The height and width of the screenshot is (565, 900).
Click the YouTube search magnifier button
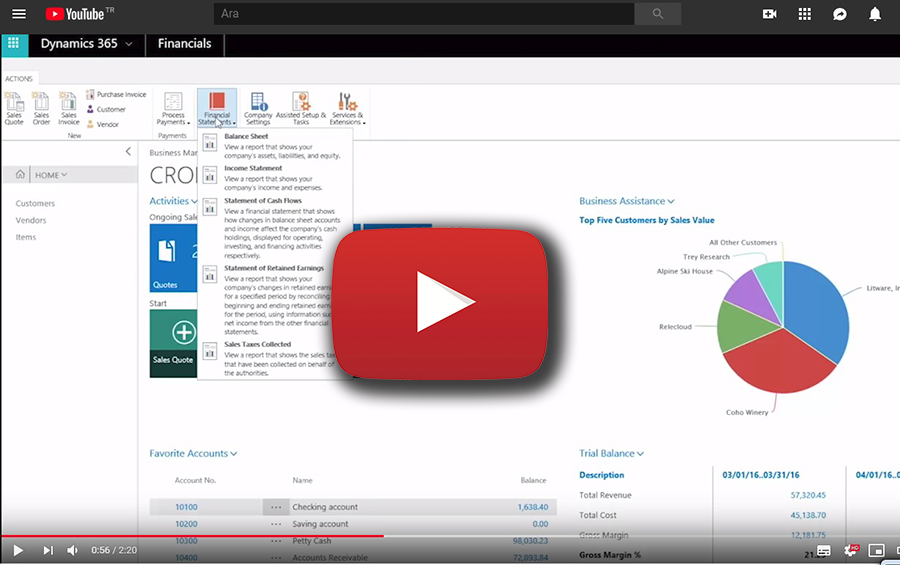657,14
